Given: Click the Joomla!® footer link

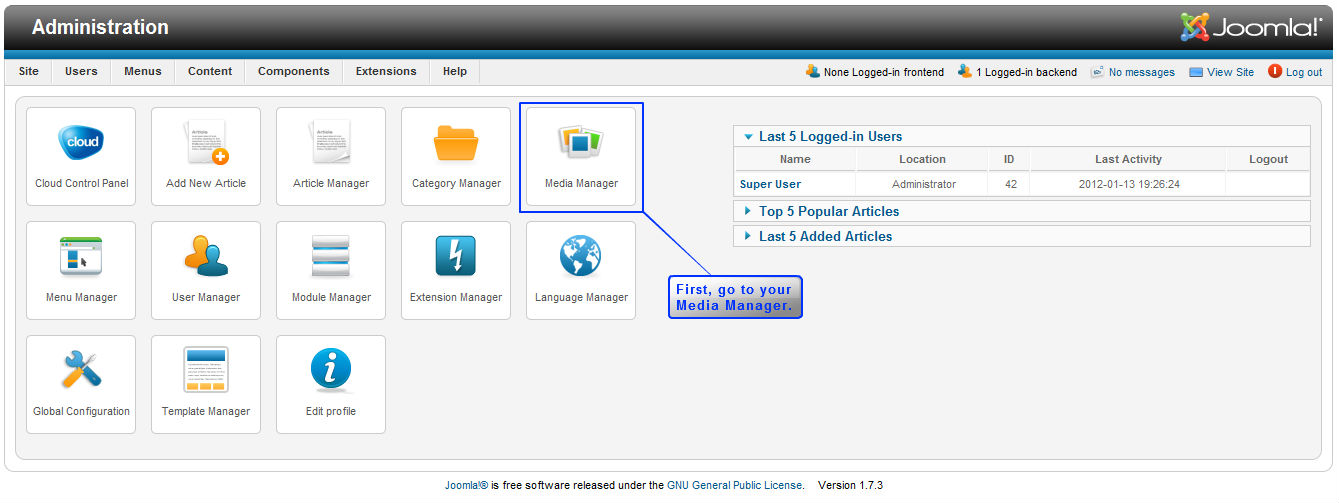Looking at the screenshot, I should [x=466, y=485].
